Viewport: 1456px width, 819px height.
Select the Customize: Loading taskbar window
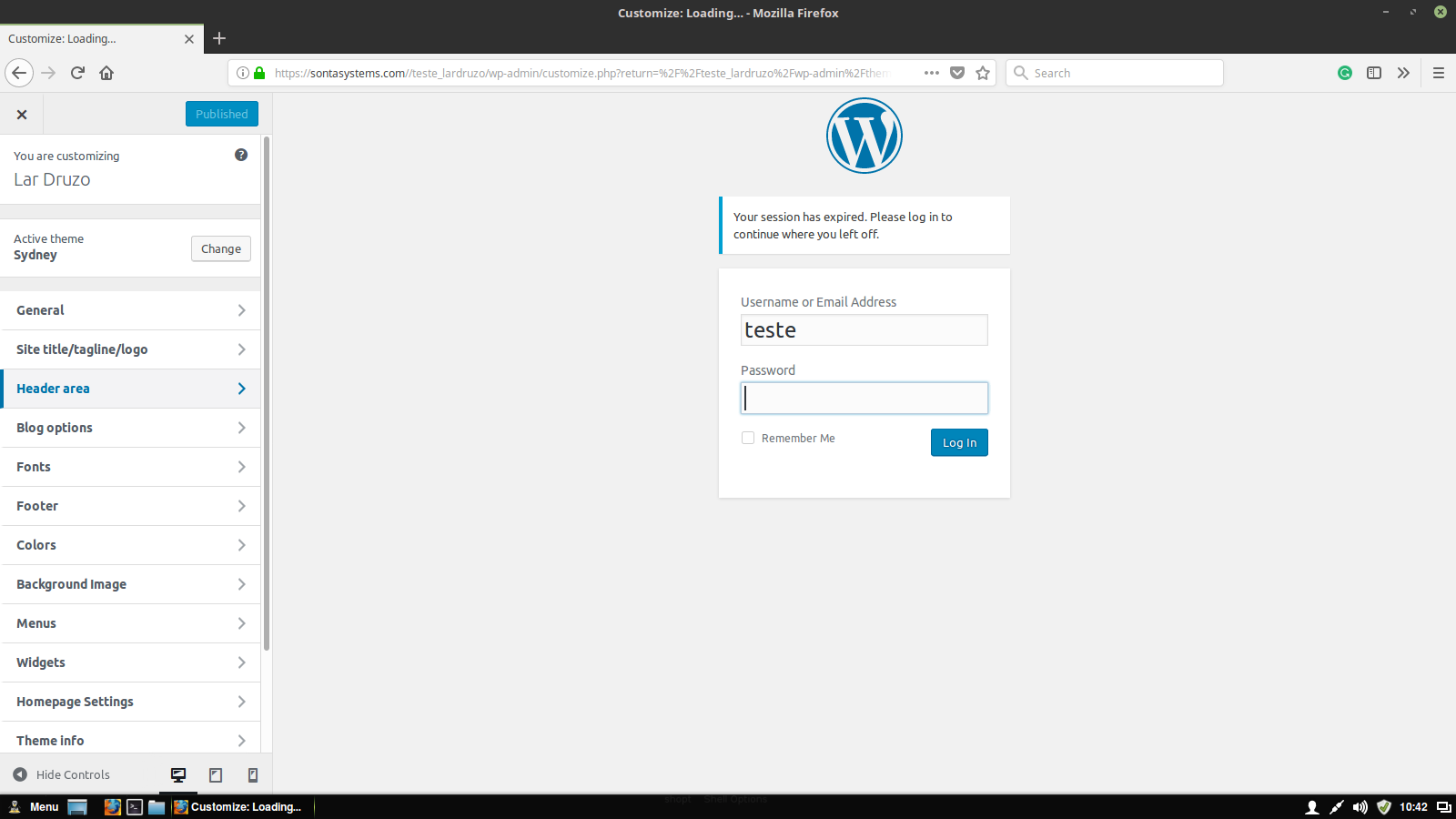242,807
